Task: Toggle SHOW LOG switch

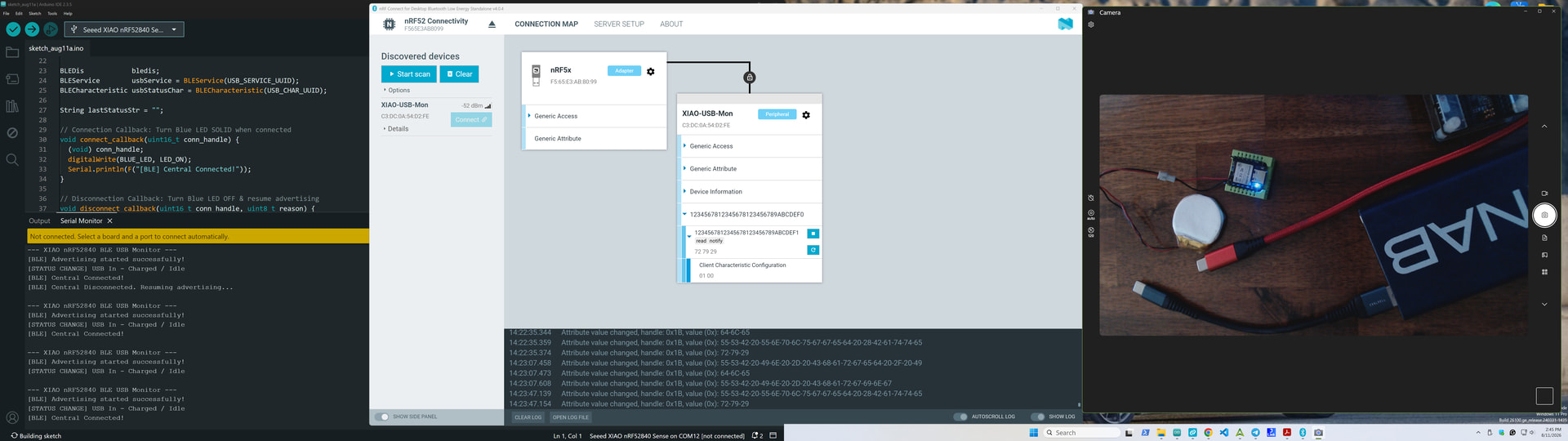Action: click(x=1037, y=416)
